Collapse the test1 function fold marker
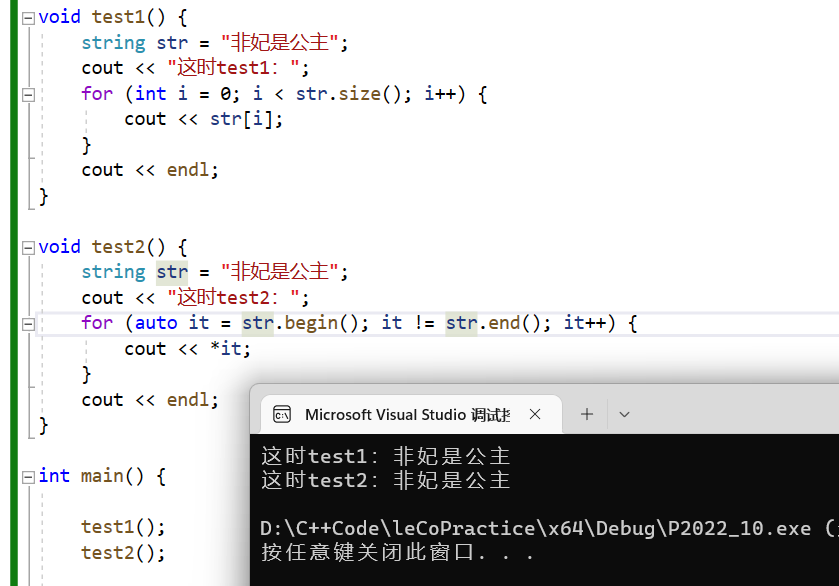Image resolution: width=839 pixels, height=586 pixels. (x=28, y=18)
